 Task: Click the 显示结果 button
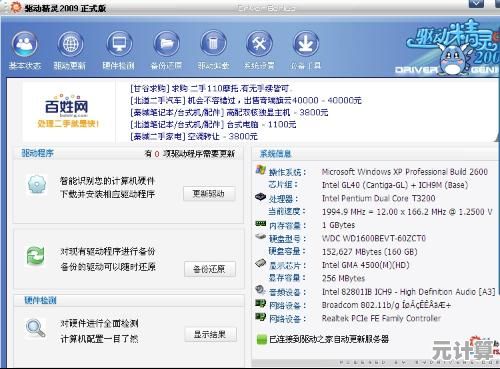point(210,334)
